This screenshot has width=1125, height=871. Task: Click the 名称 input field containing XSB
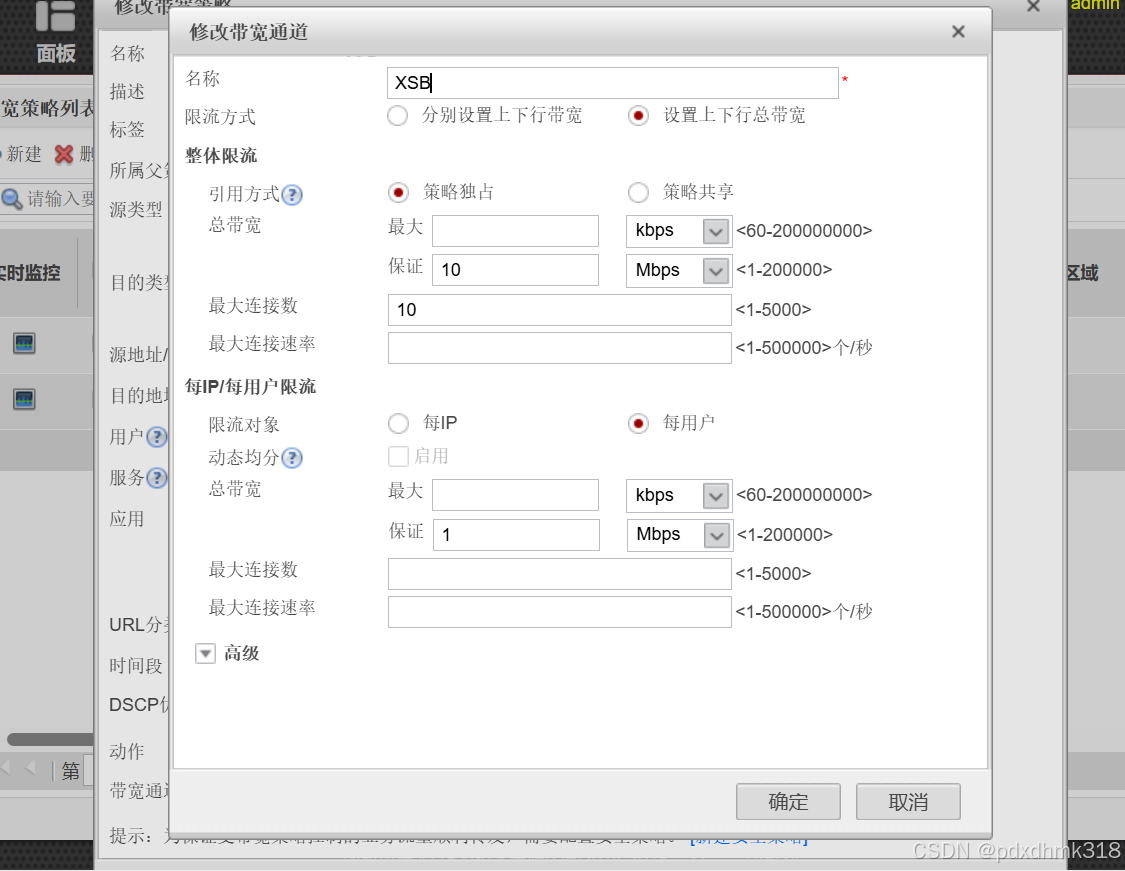(613, 83)
